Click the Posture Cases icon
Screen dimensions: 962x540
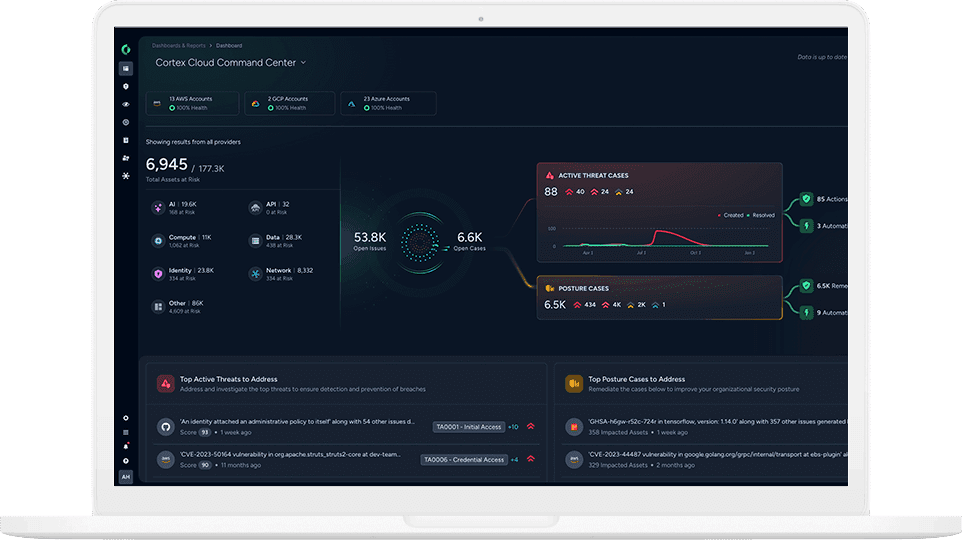[x=550, y=288]
